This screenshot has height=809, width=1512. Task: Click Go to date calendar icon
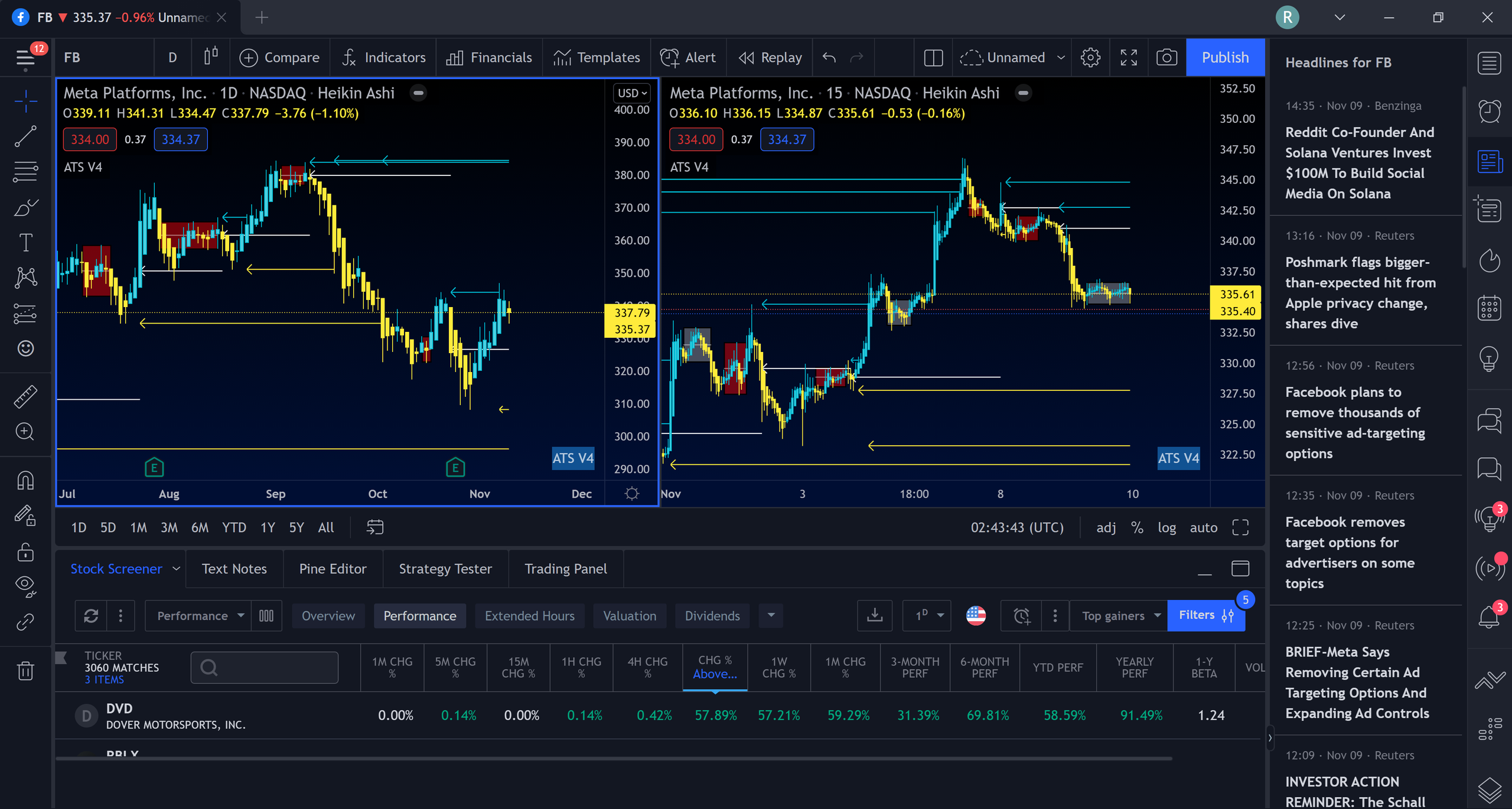tap(375, 527)
